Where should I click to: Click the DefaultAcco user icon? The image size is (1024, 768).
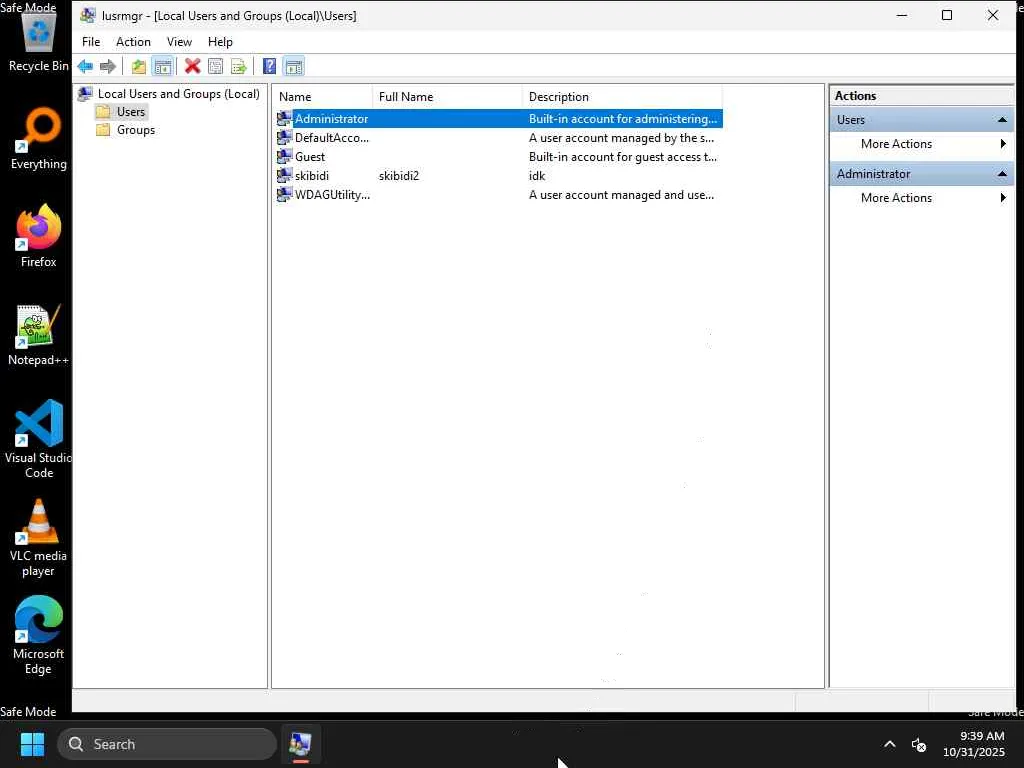pos(284,137)
